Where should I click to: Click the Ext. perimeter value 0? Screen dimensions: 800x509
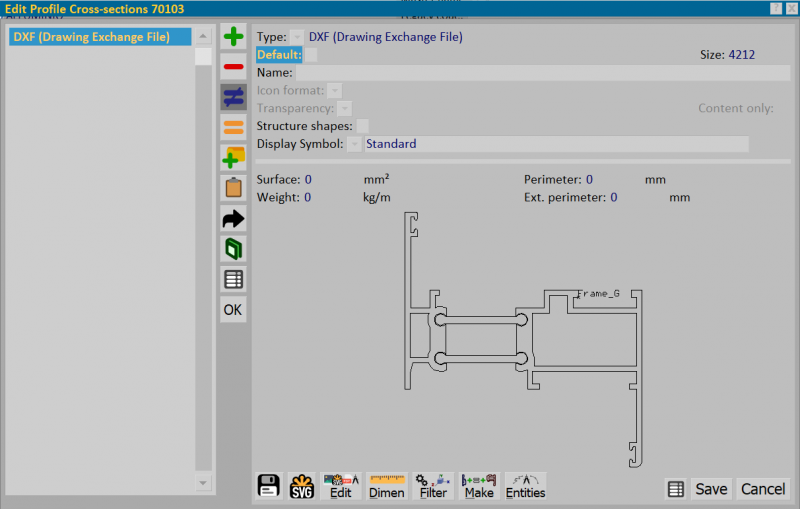point(614,197)
